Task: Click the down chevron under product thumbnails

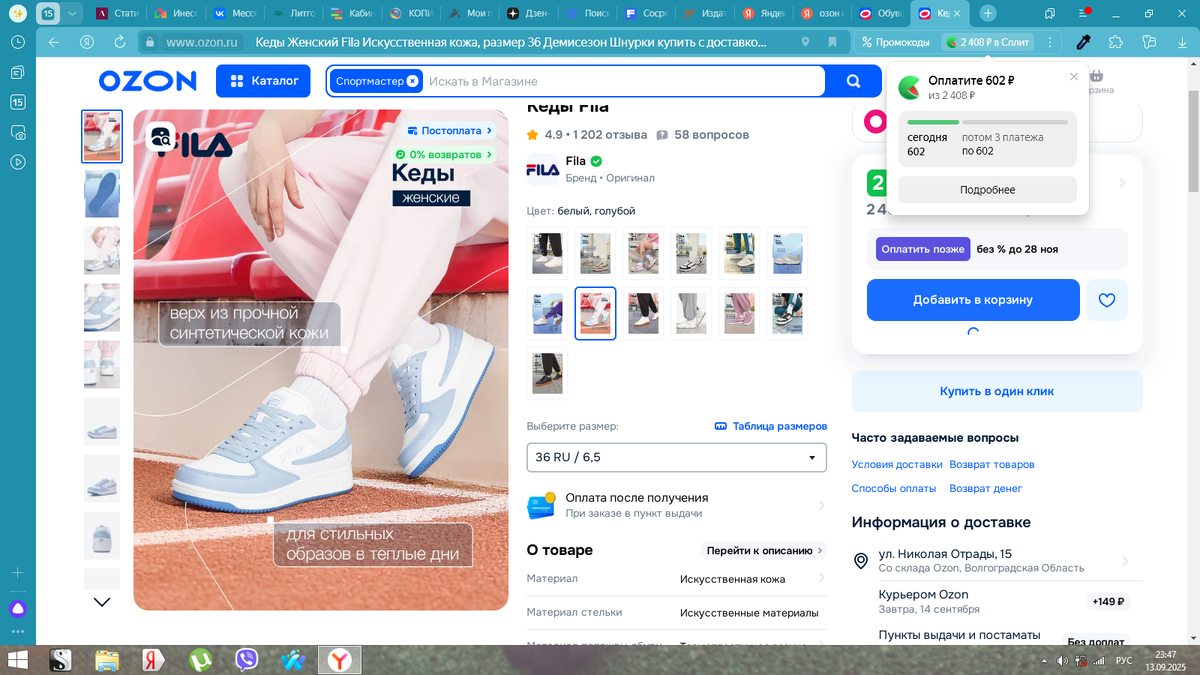Action: click(x=100, y=601)
